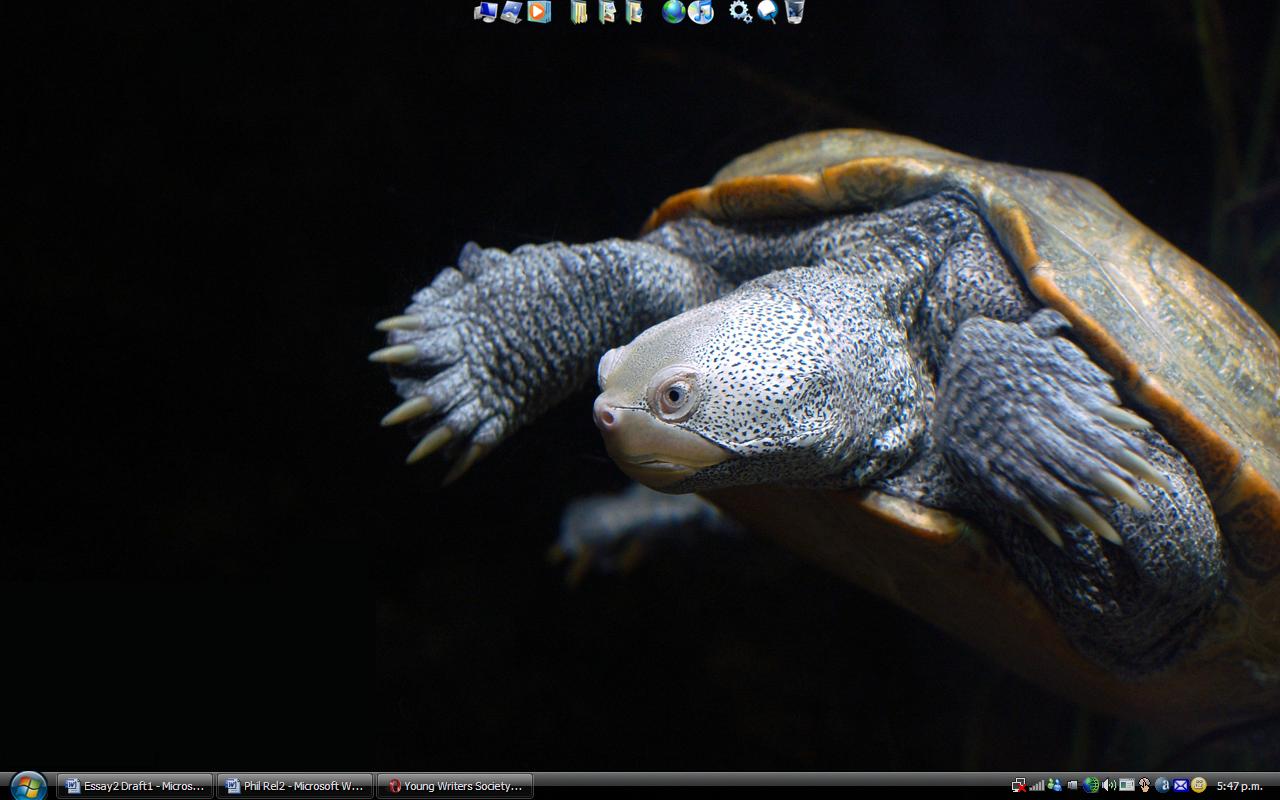Open Windows Live Messenger tray icon
Image resolution: width=1280 pixels, height=800 pixels.
(1054, 785)
